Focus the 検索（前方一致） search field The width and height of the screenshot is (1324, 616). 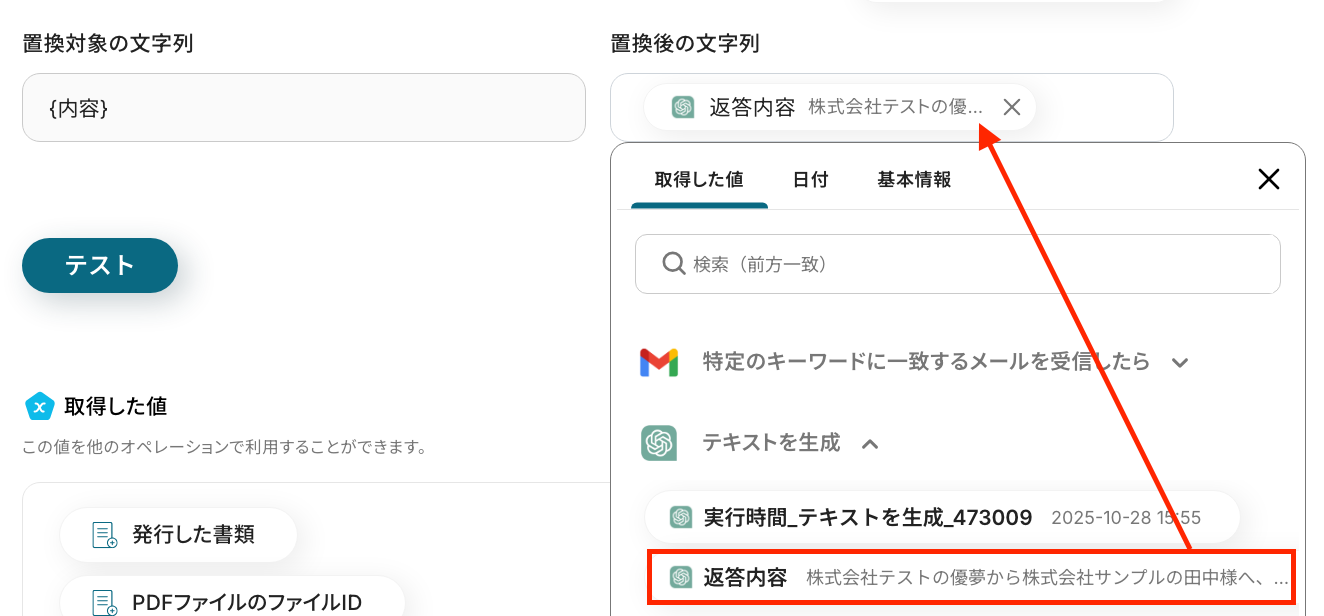tap(970, 264)
